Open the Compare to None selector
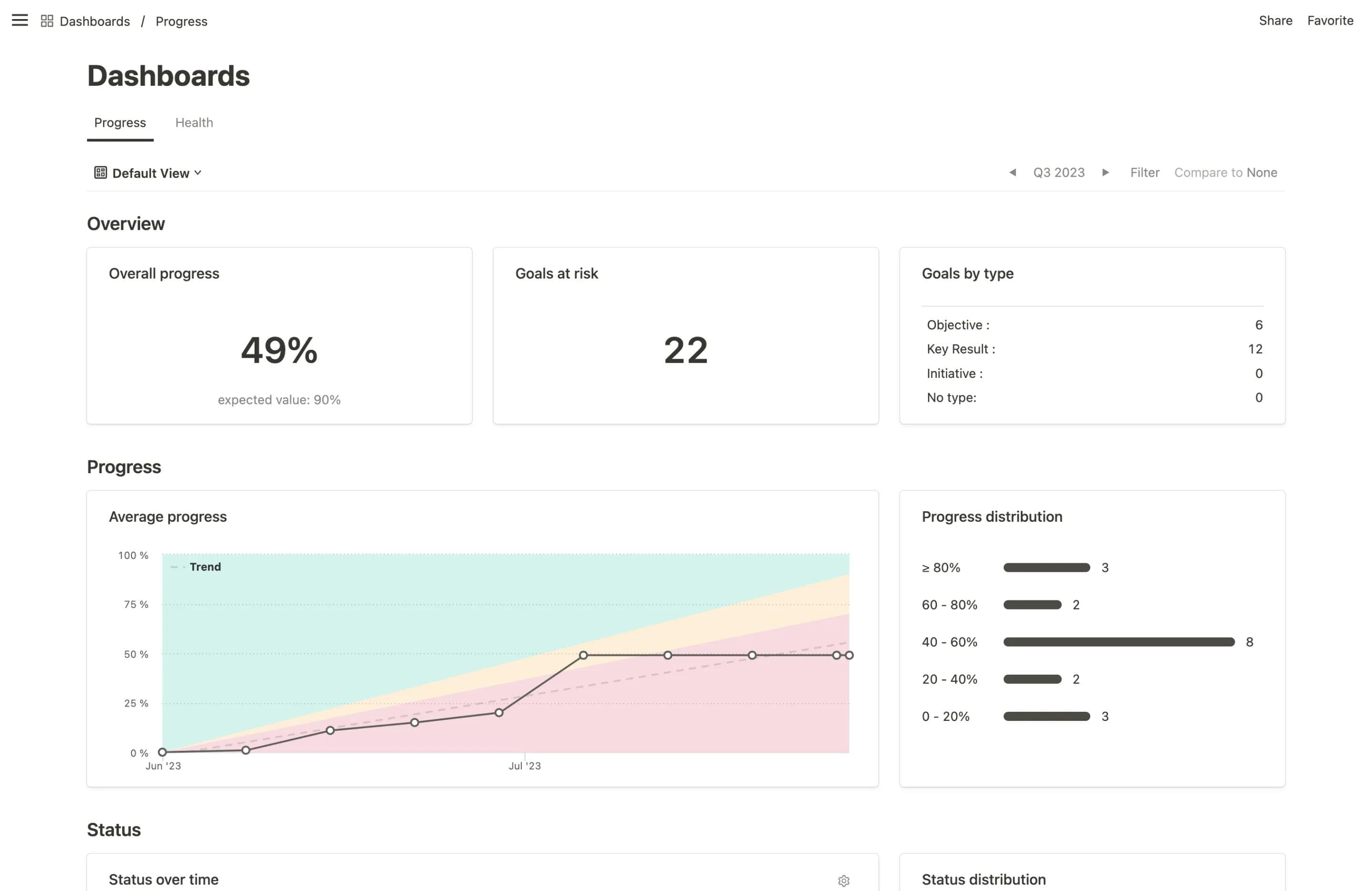Viewport: 1372px width, 891px height. pyautogui.click(x=1226, y=172)
